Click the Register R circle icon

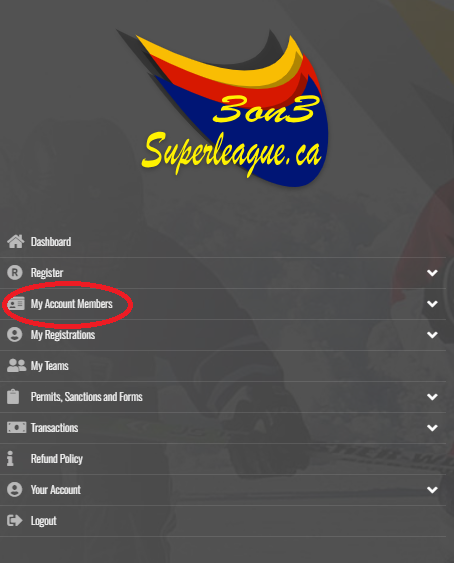[15, 273]
